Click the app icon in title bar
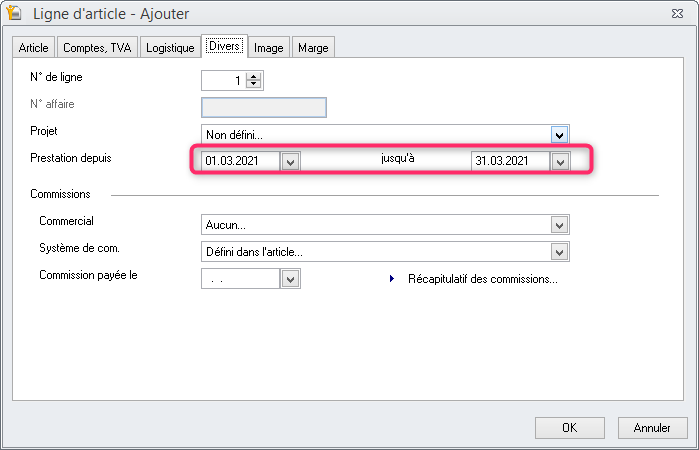The width and height of the screenshot is (699, 450). [x=16, y=14]
